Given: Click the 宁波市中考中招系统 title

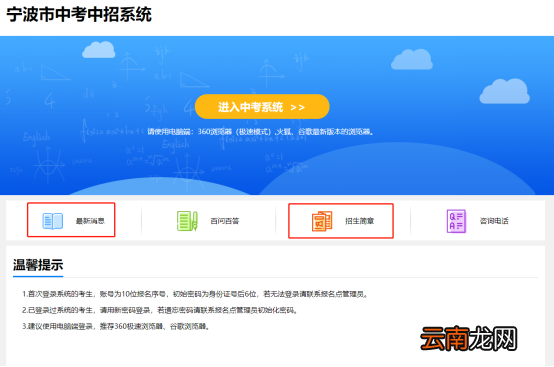Looking at the screenshot, I should [x=79, y=15].
